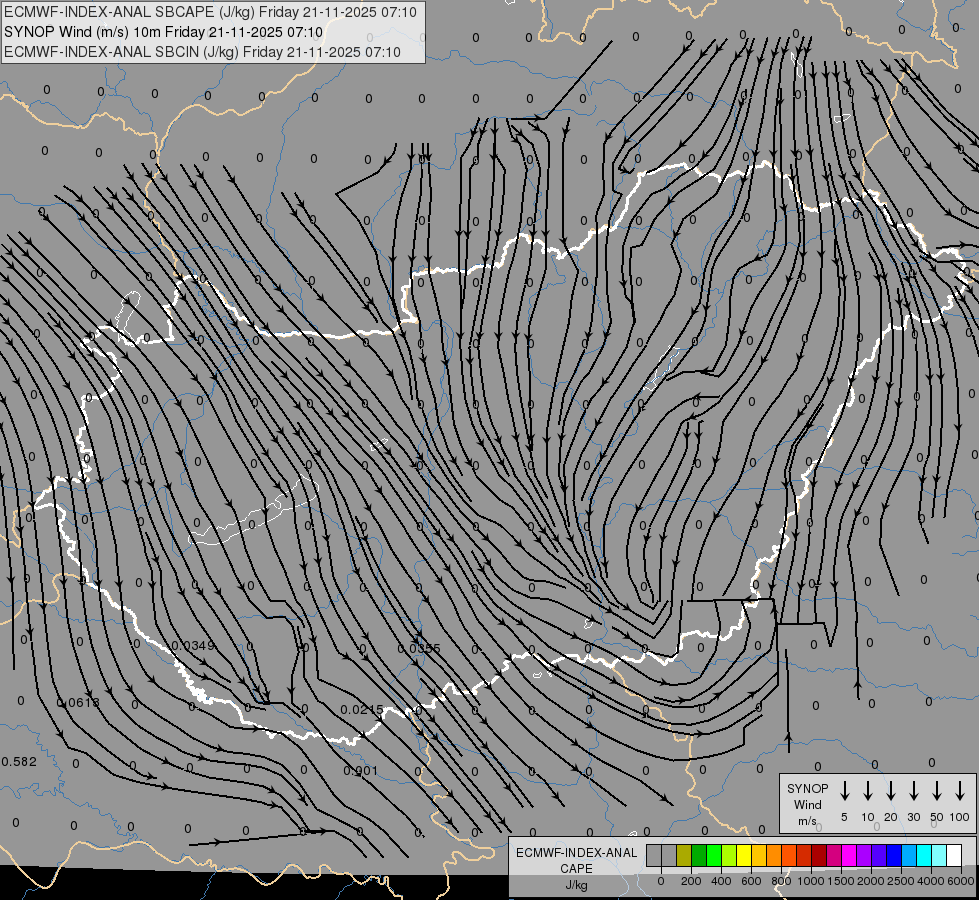Click the map value 0.0613
The width and height of the screenshot is (979, 900).
(x=78, y=703)
